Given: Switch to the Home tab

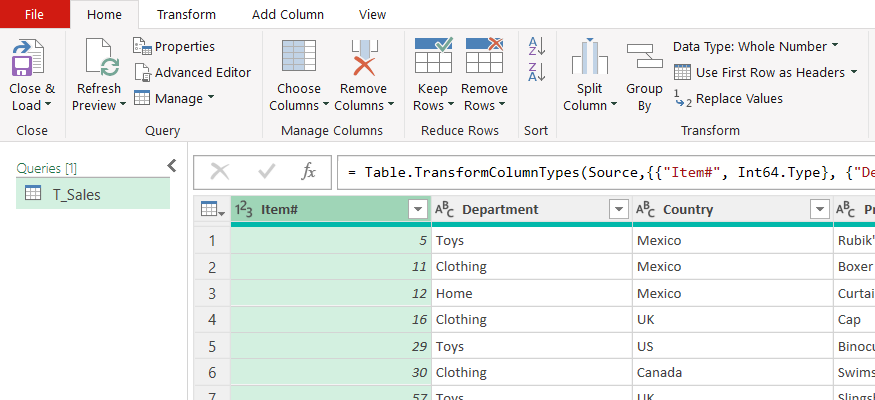Looking at the screenshot, I should pos(104,15).
